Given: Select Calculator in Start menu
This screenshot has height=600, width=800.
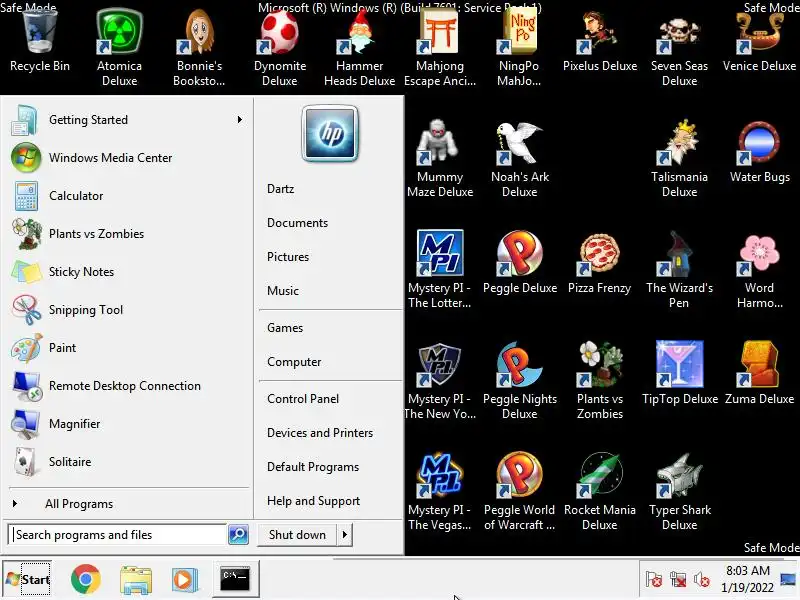Looking at the screenshot, I should [128, 196].
